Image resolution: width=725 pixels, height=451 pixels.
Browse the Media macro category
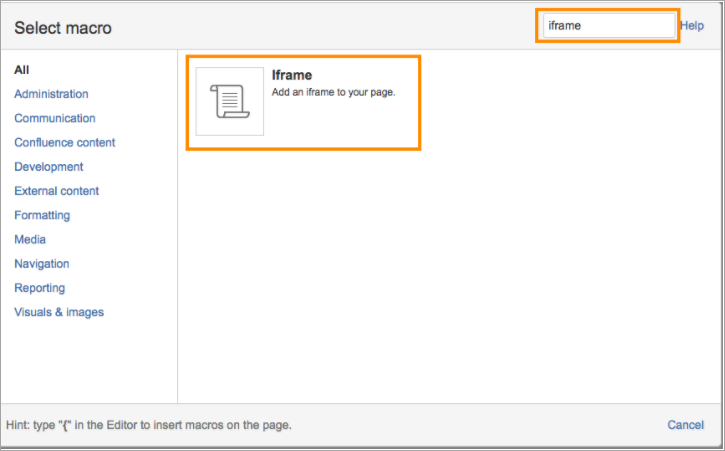point(30,239)
